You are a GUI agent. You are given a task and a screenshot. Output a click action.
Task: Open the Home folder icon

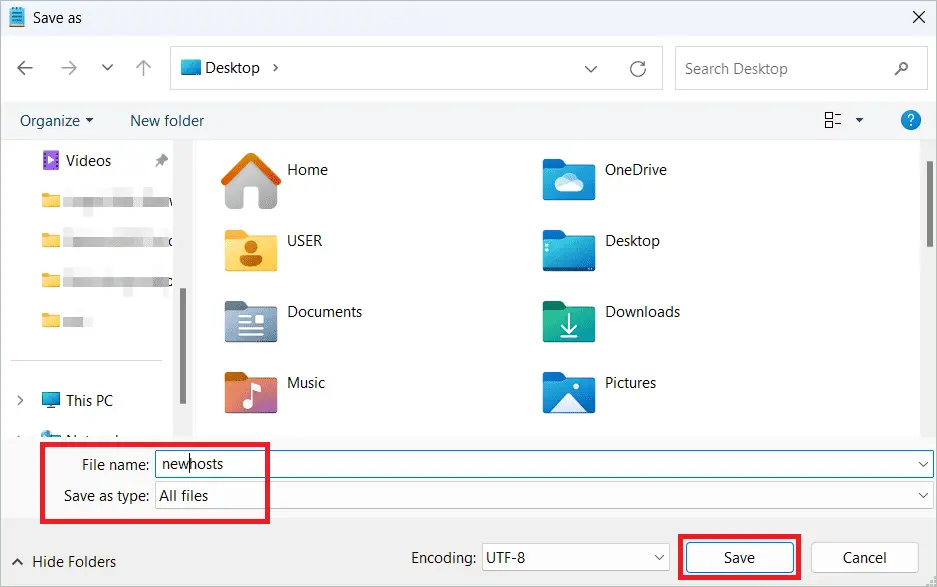[250, 181]
